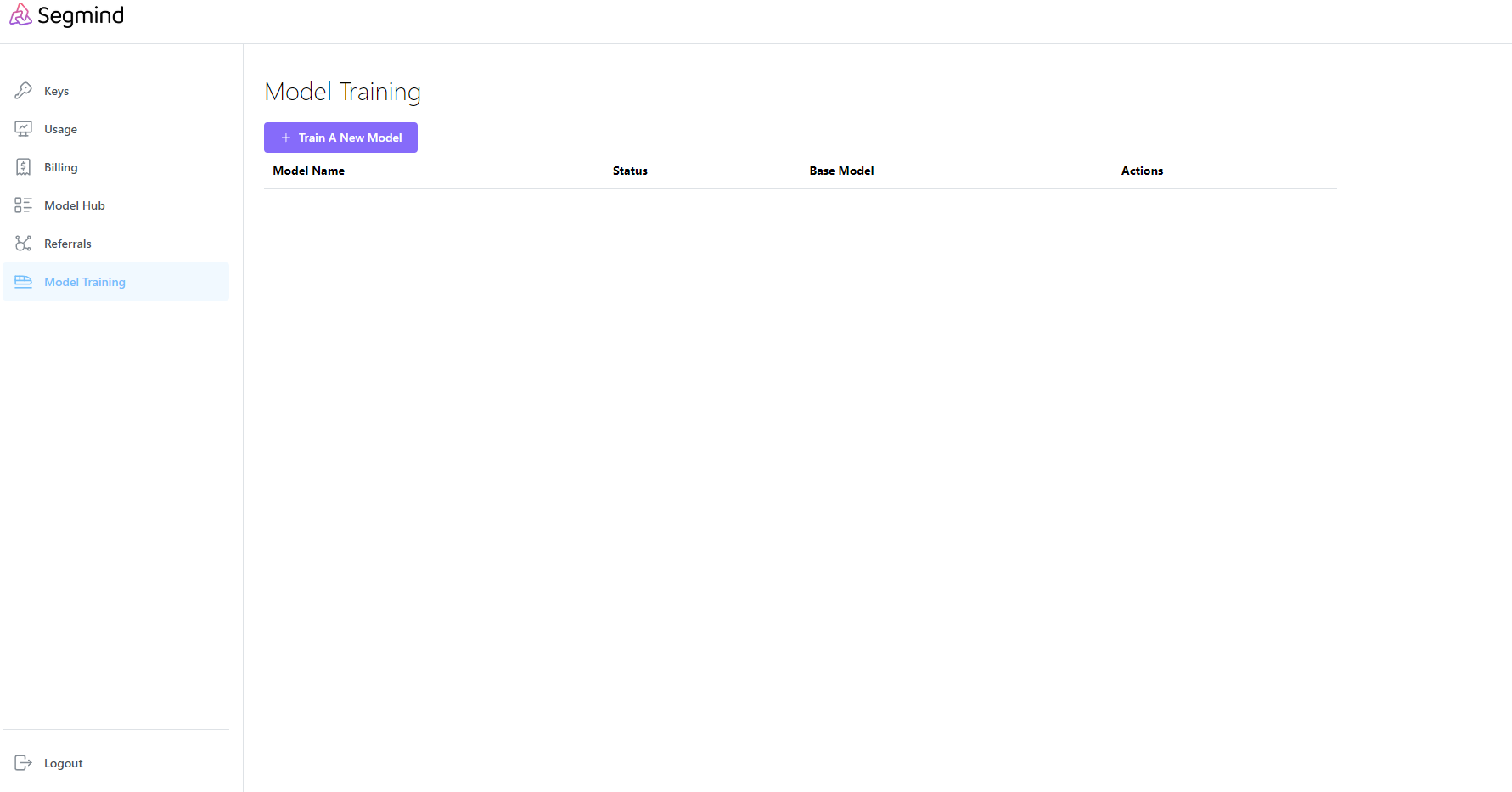
Task: Navigate to Model Hub text label
Action: (x=75, y=205)
